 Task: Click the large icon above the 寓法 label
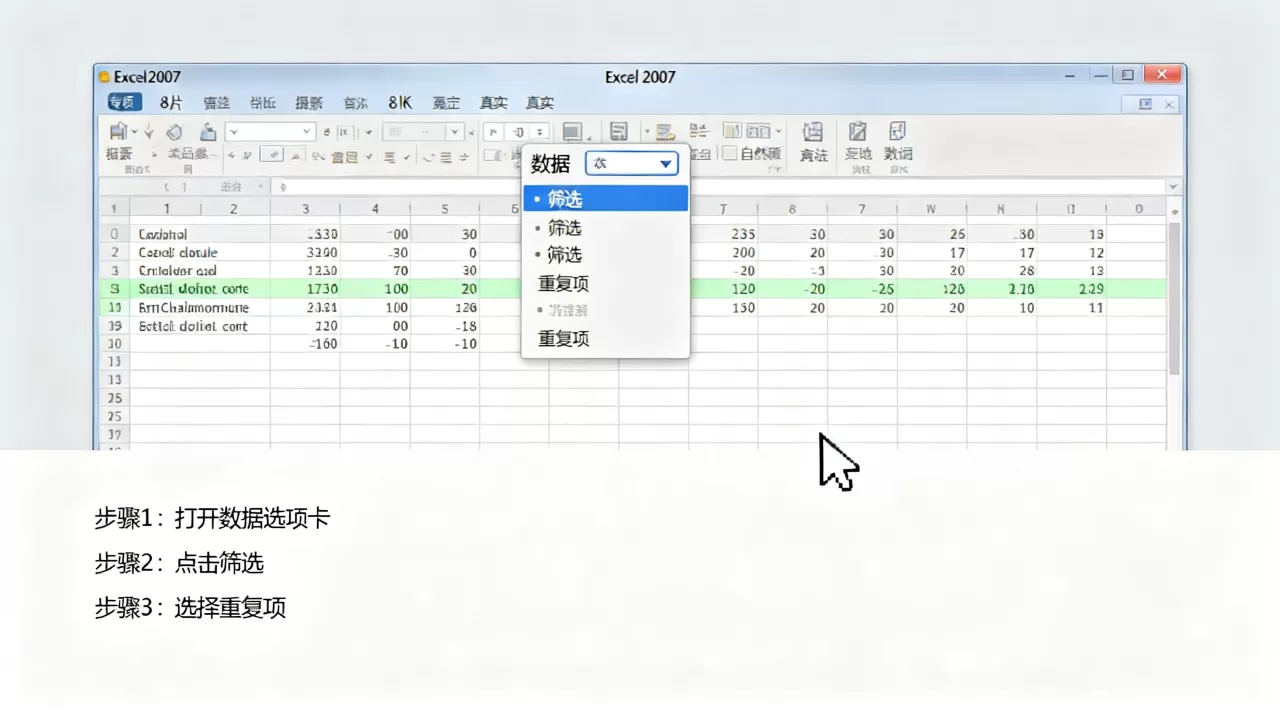[813, 131]
